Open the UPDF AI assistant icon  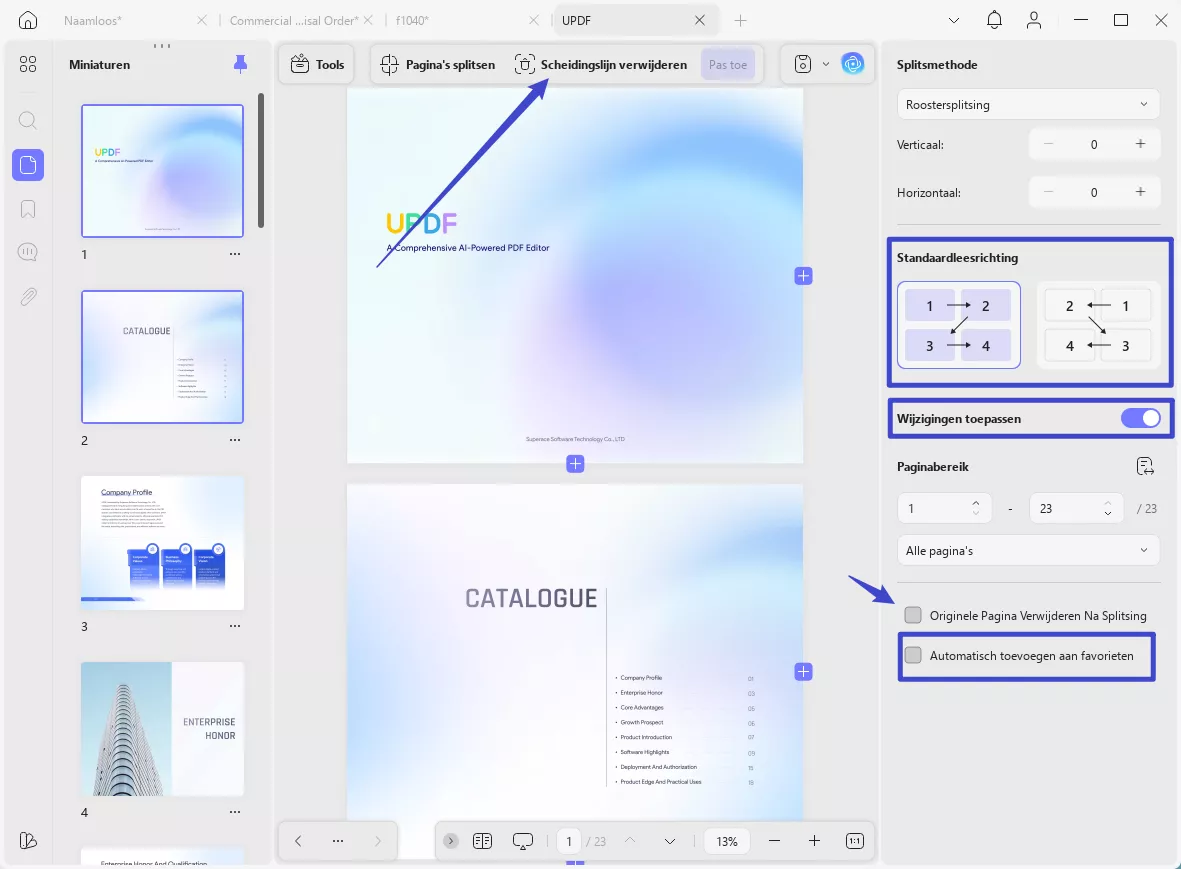(x=853, y=65)
